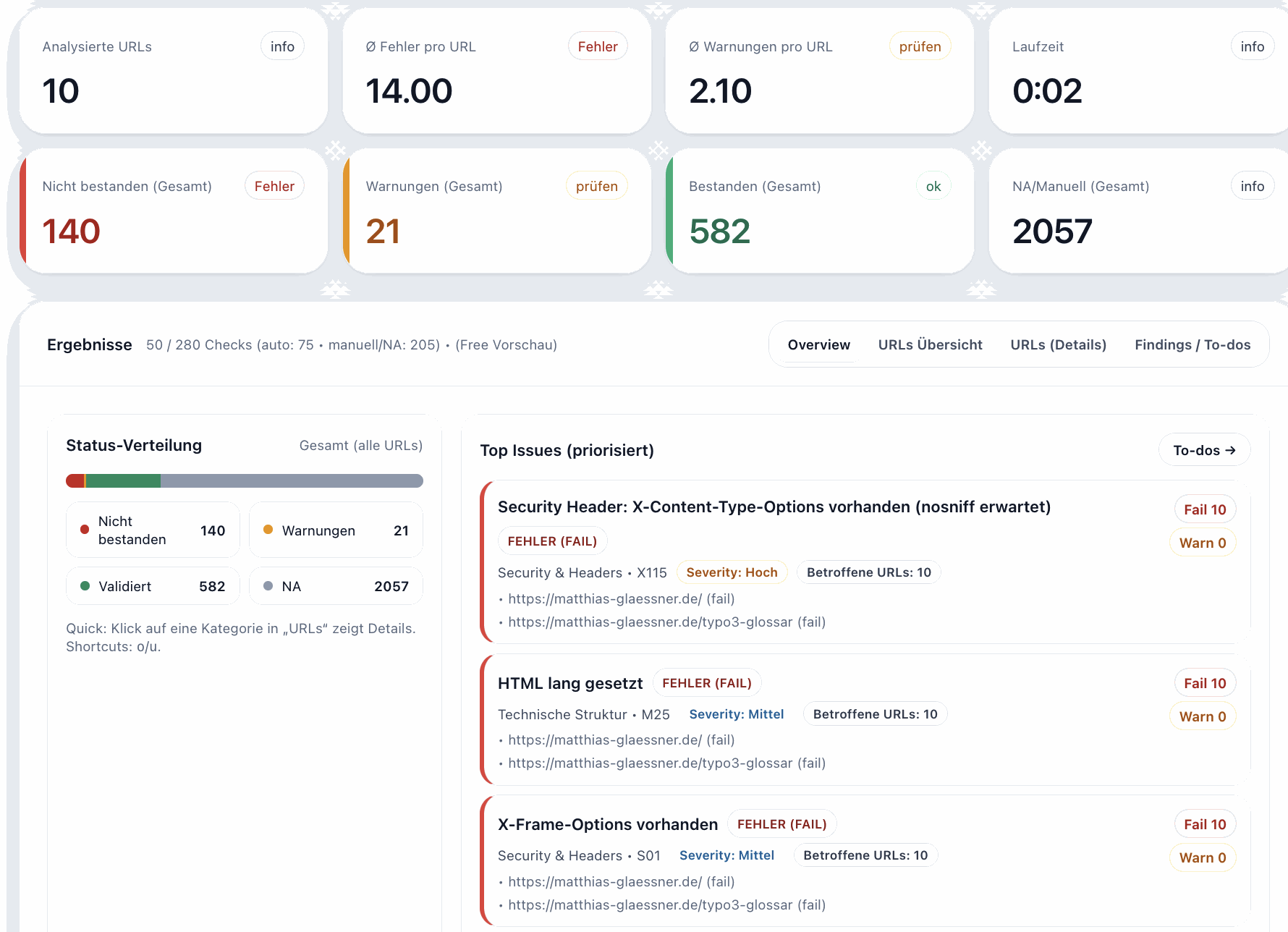The image size is (1288, 932).
Task: Click the info badge on NA/Manuell (Gesamt)
Action: [1253, 185]
